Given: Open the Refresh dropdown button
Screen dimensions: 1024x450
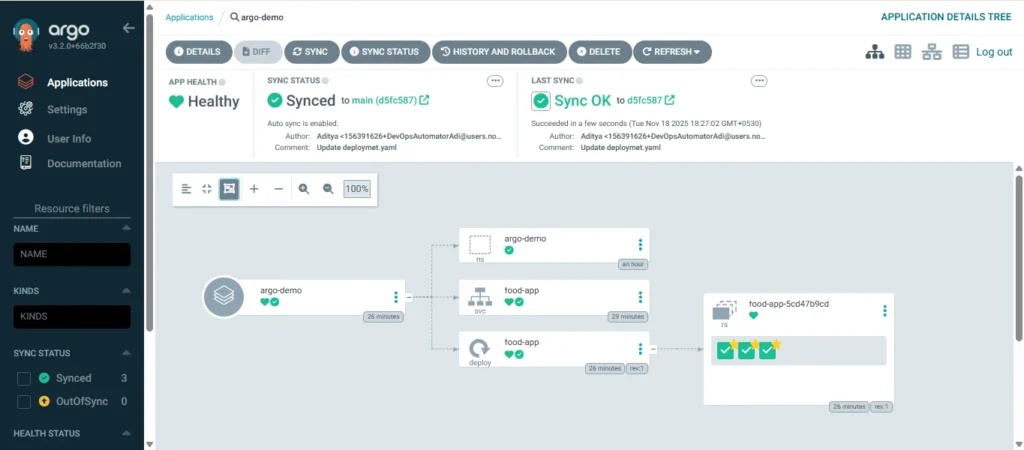Looking at the screenshot, I should [672, 52].
